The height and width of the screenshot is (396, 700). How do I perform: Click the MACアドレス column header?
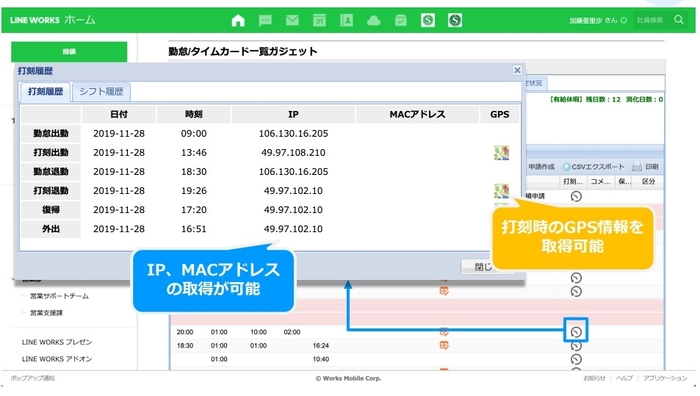(417, 114)
